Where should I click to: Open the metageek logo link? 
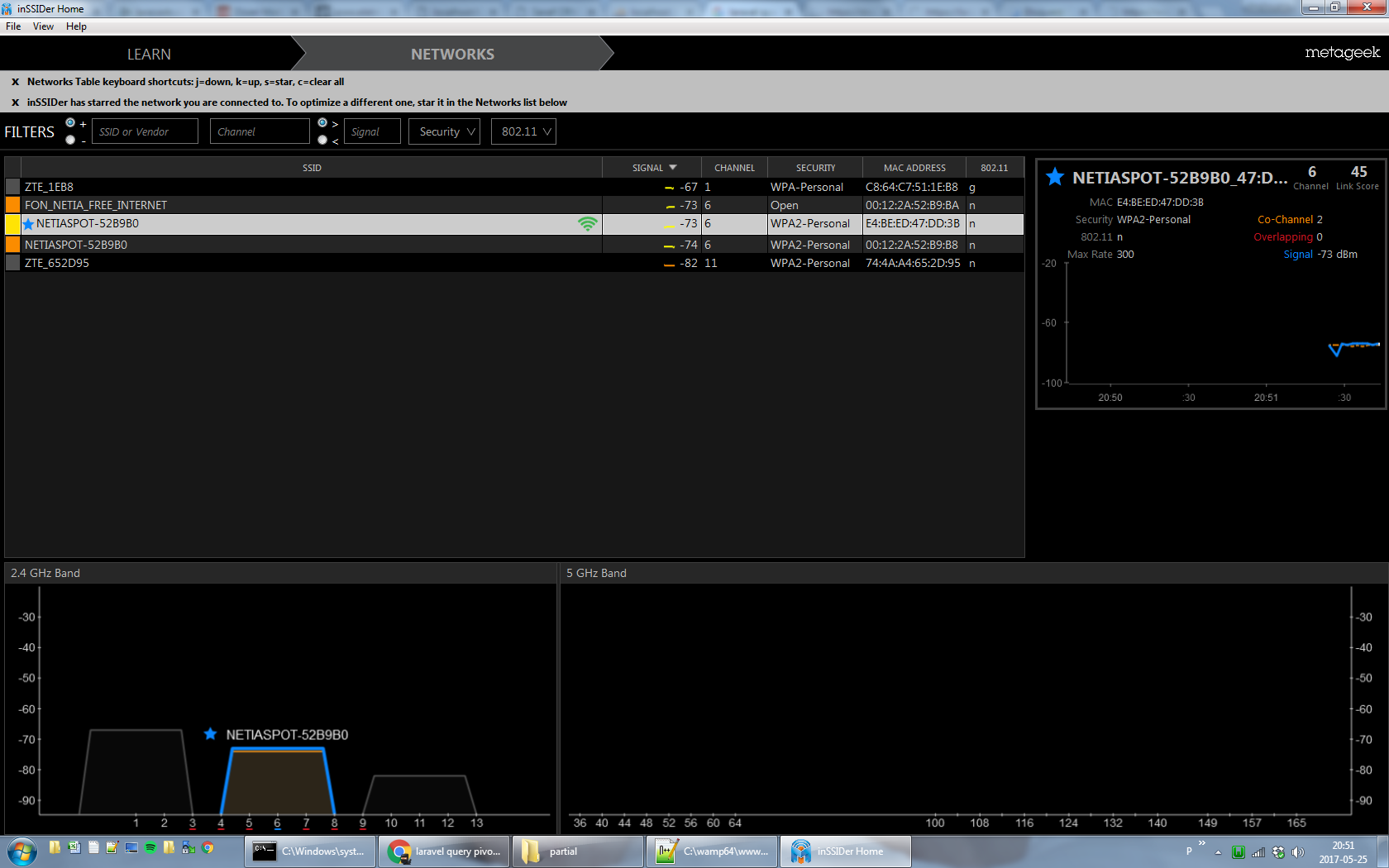point(1342,53)
